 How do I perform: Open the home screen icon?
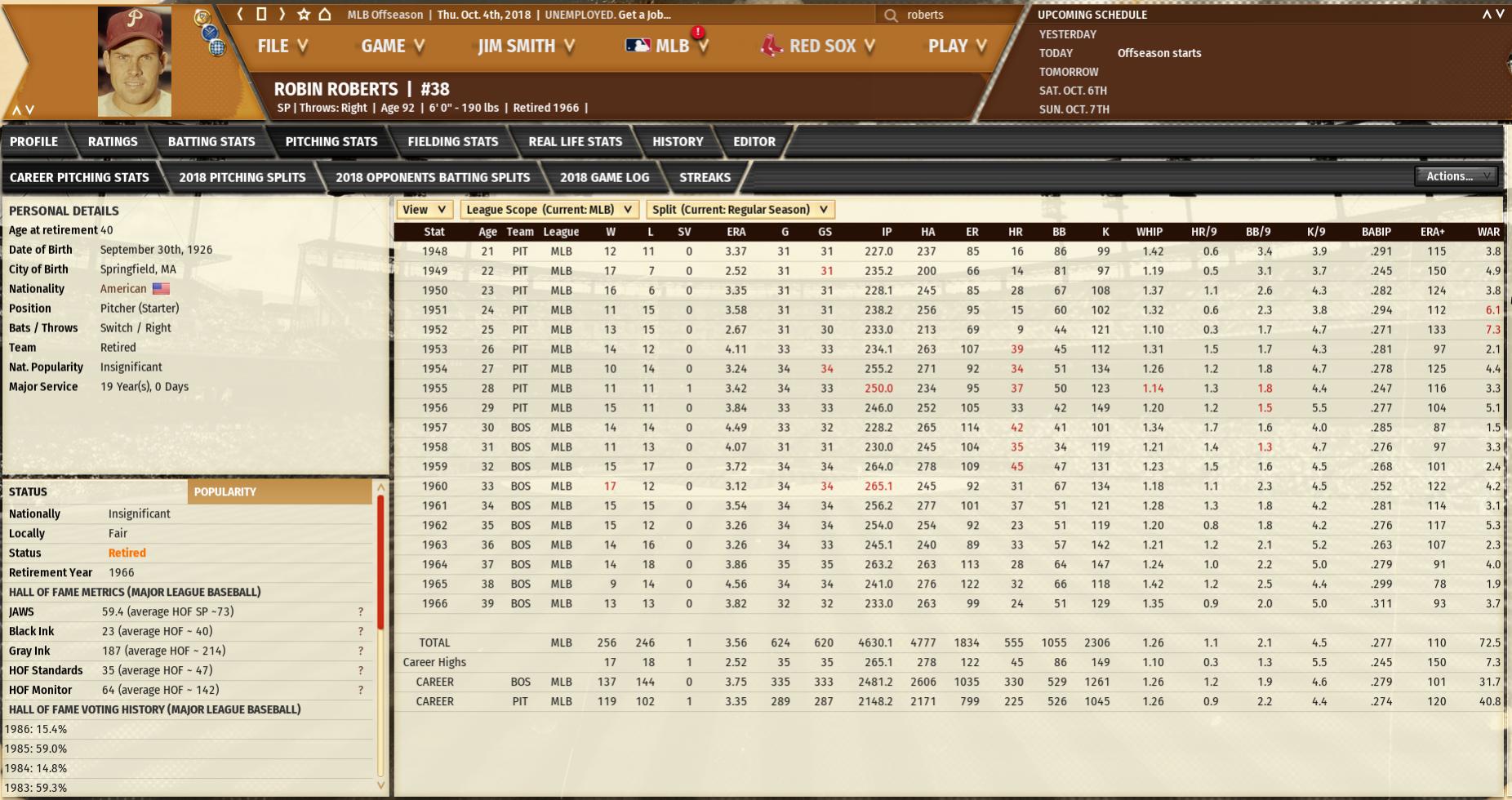[325, 14]
